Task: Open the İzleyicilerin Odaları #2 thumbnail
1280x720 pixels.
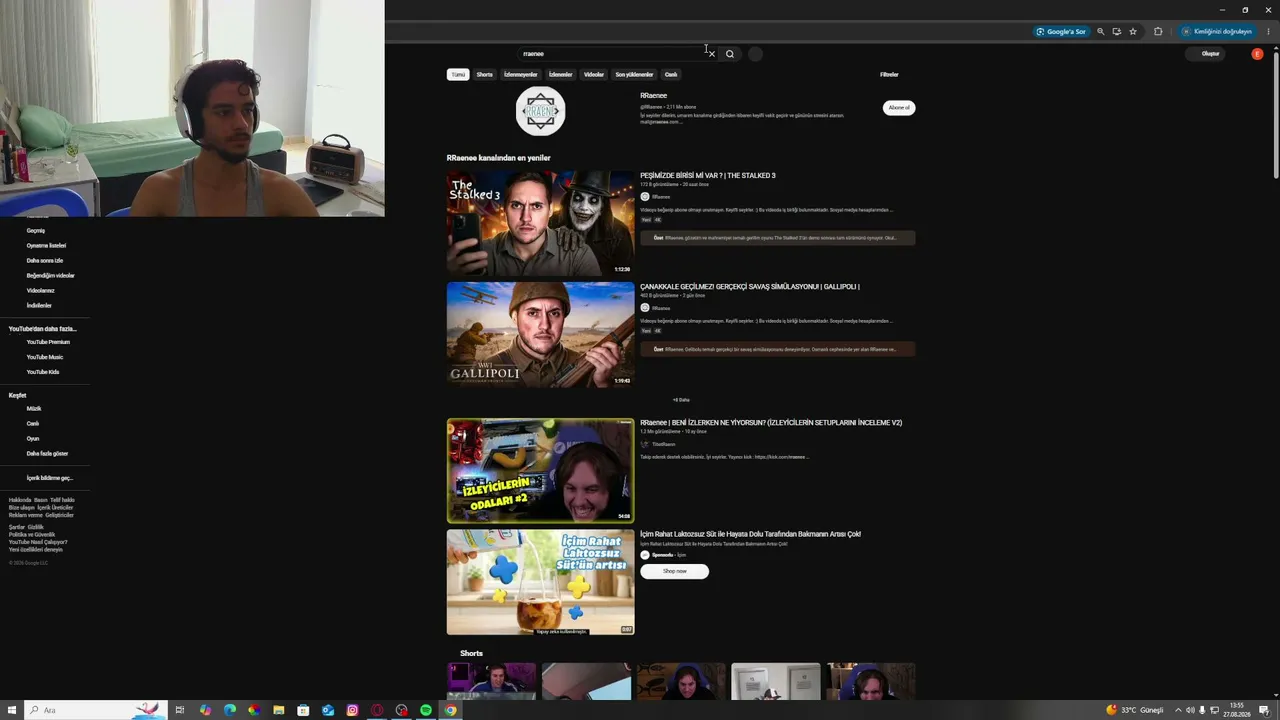Action: [541, 471]
